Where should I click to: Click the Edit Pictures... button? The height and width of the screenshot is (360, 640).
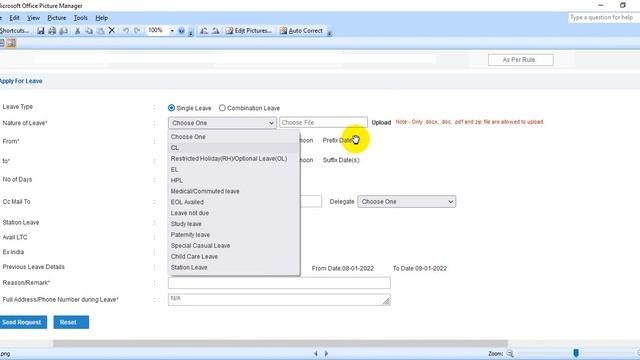click(249, 31)
